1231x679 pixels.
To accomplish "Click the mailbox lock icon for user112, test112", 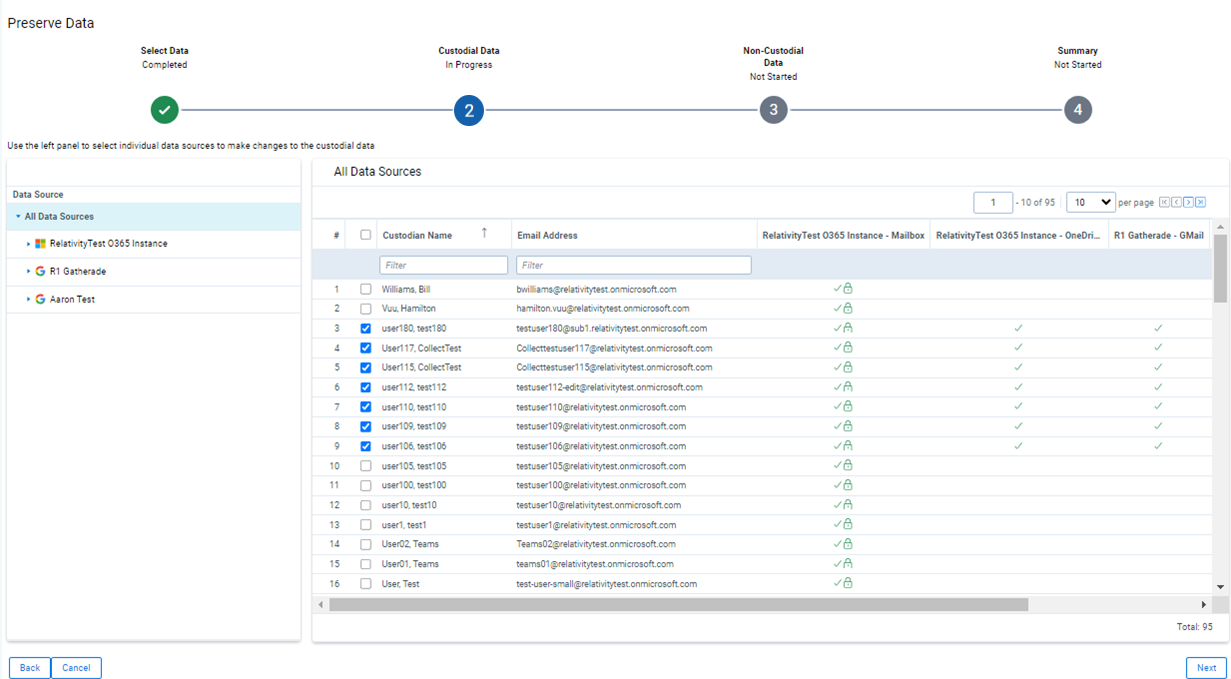I will pos(848,386).
